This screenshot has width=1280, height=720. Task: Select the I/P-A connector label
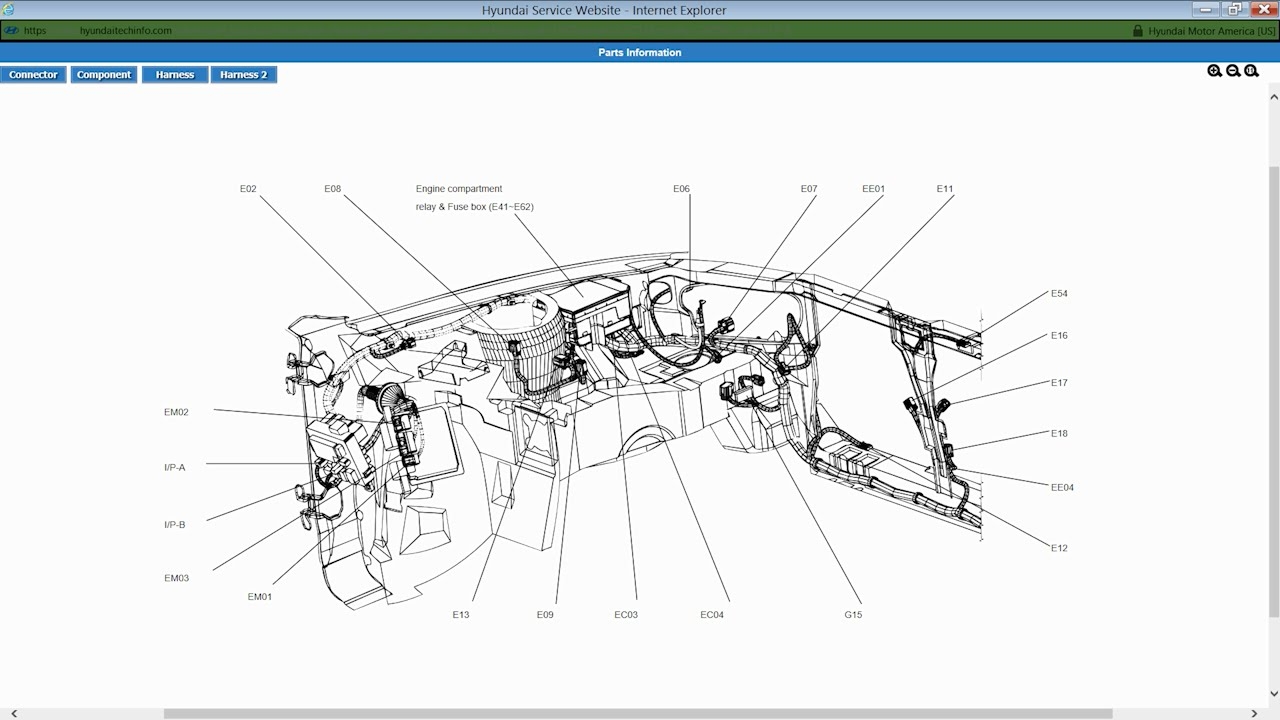coord(175,467)
